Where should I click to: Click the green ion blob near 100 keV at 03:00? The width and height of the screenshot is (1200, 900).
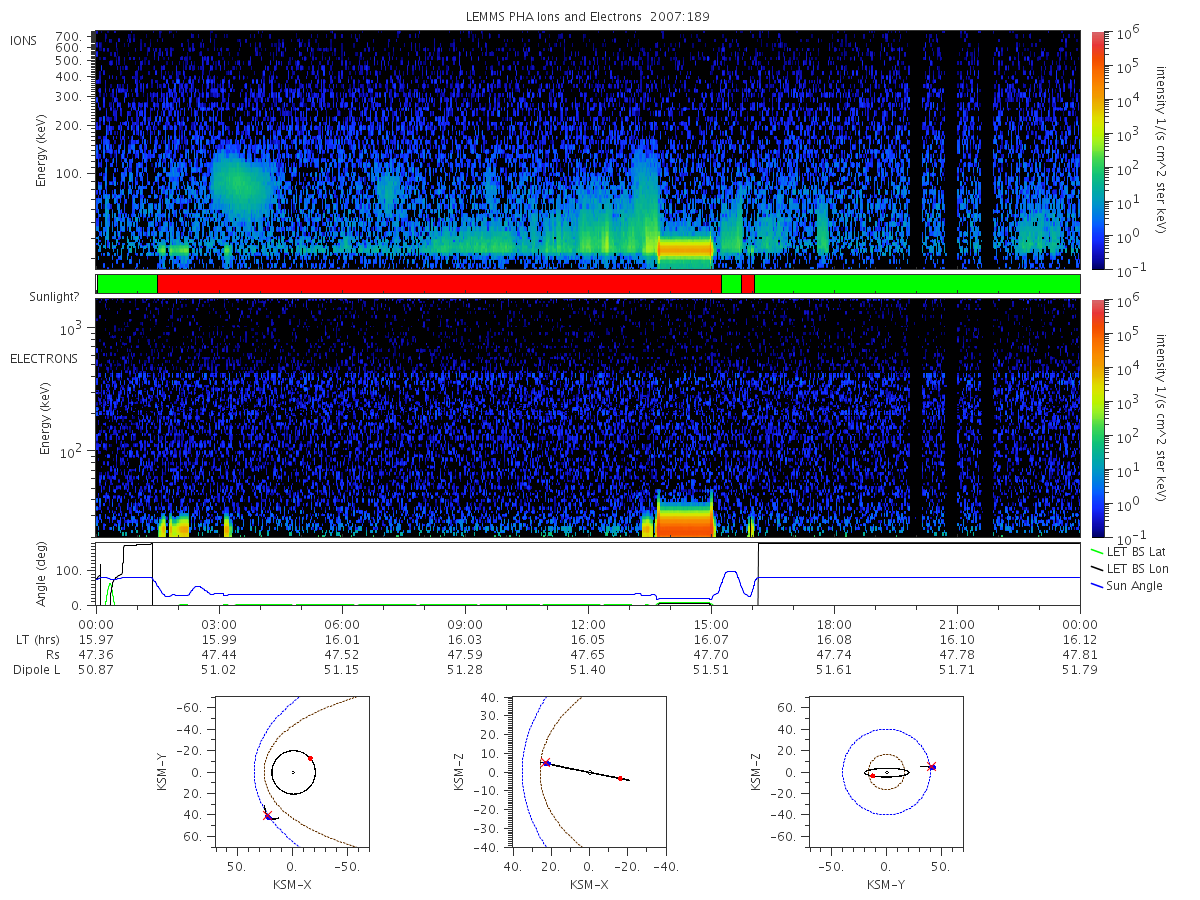[242, 184]
